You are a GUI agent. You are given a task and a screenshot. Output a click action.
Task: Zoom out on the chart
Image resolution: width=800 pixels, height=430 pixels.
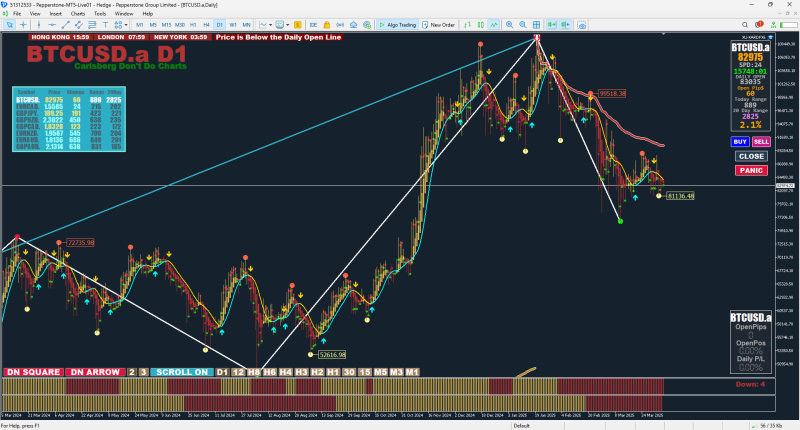(x=523, y=24)
